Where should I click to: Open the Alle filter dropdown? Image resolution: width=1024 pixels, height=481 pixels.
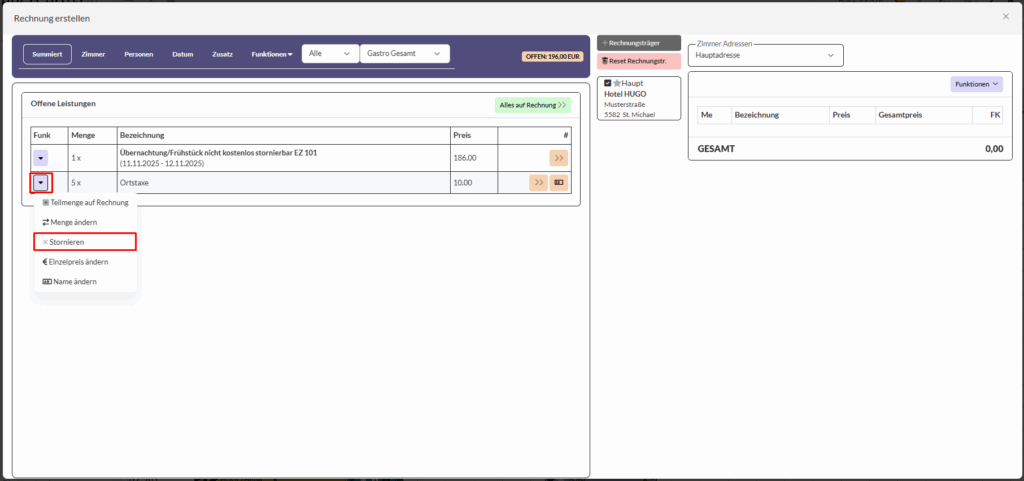click(331, 54)
